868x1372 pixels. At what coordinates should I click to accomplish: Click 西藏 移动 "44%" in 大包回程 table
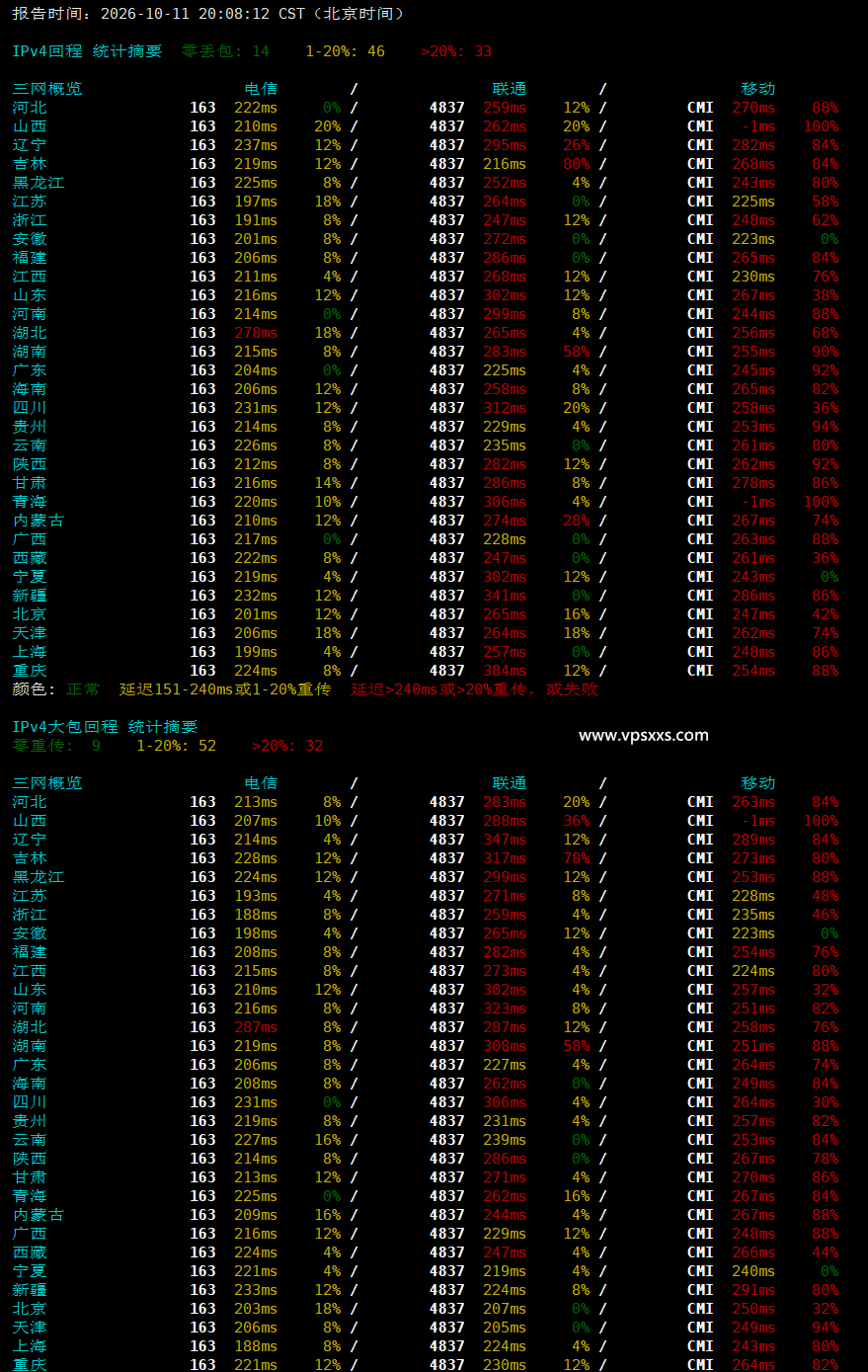pyautogui.click(x=826, y=1252)
